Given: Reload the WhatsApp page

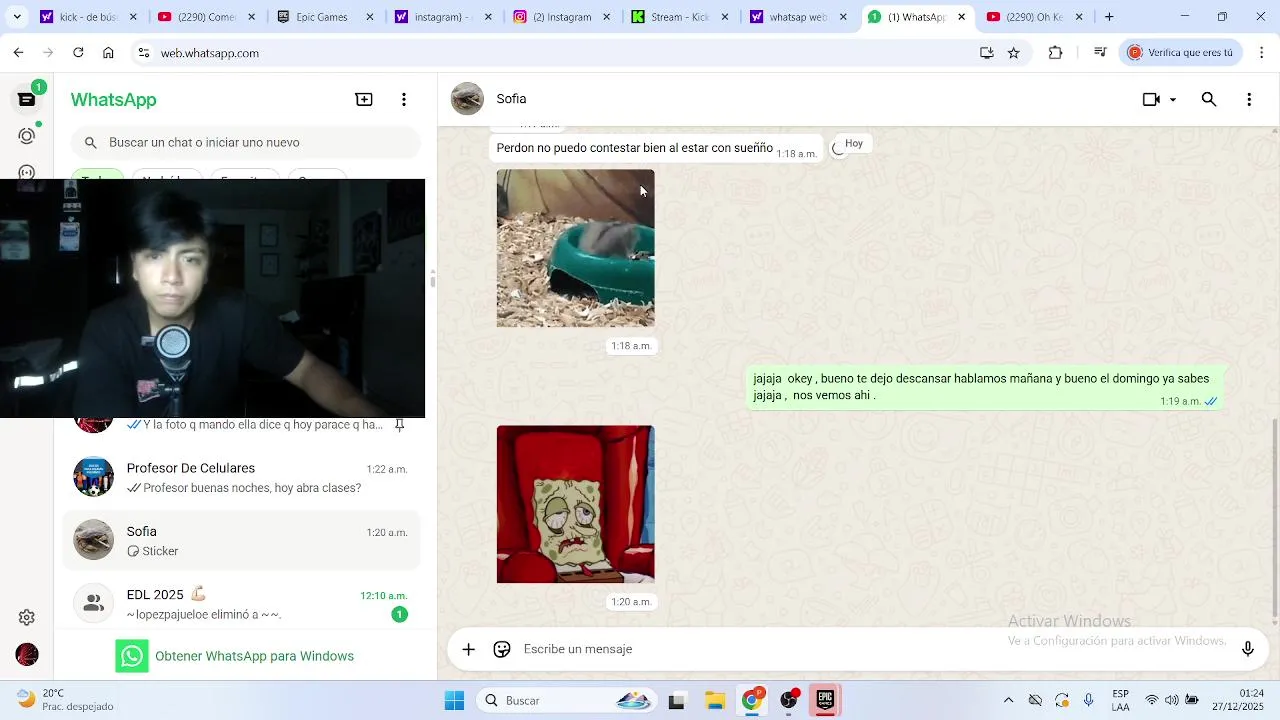Looking at the screenshot, I should 78,53.
